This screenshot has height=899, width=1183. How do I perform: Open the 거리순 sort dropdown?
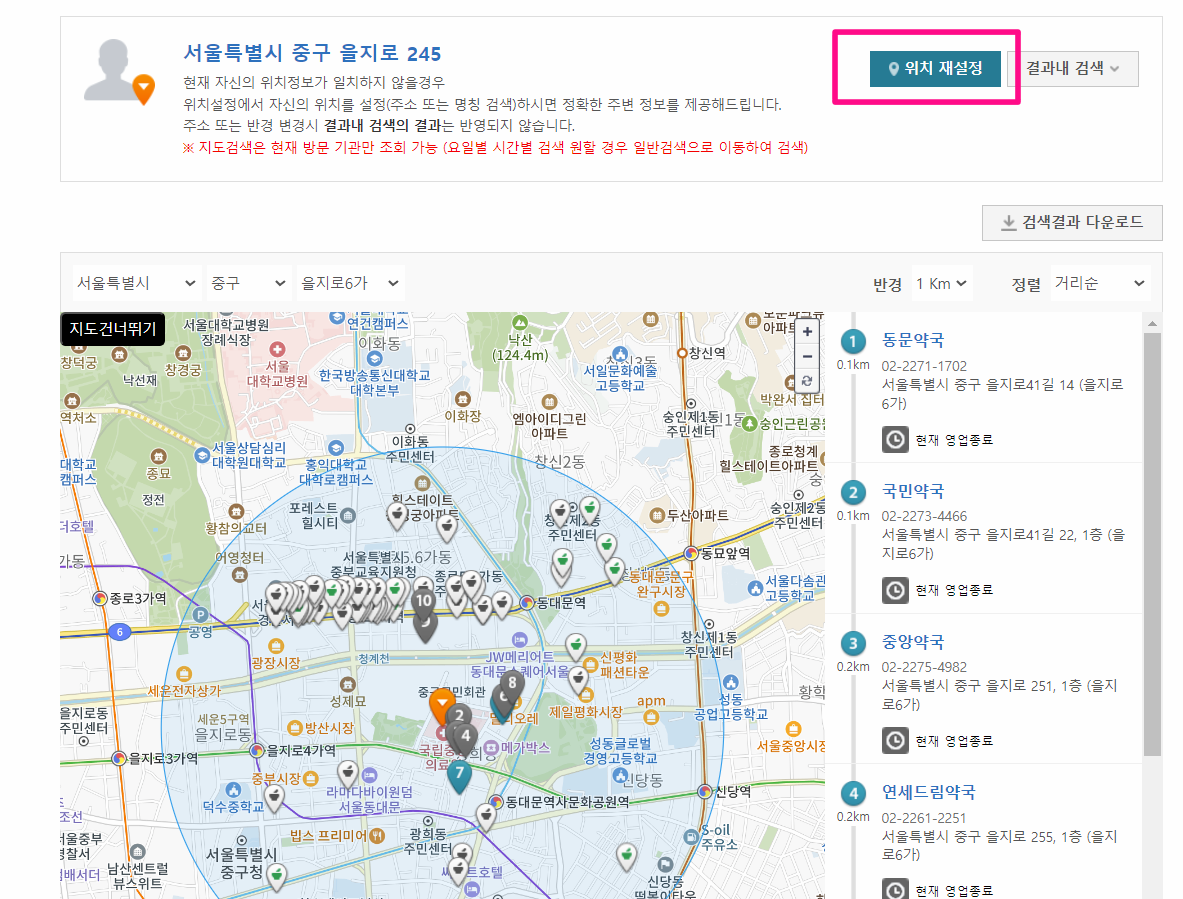point(1100,284)
